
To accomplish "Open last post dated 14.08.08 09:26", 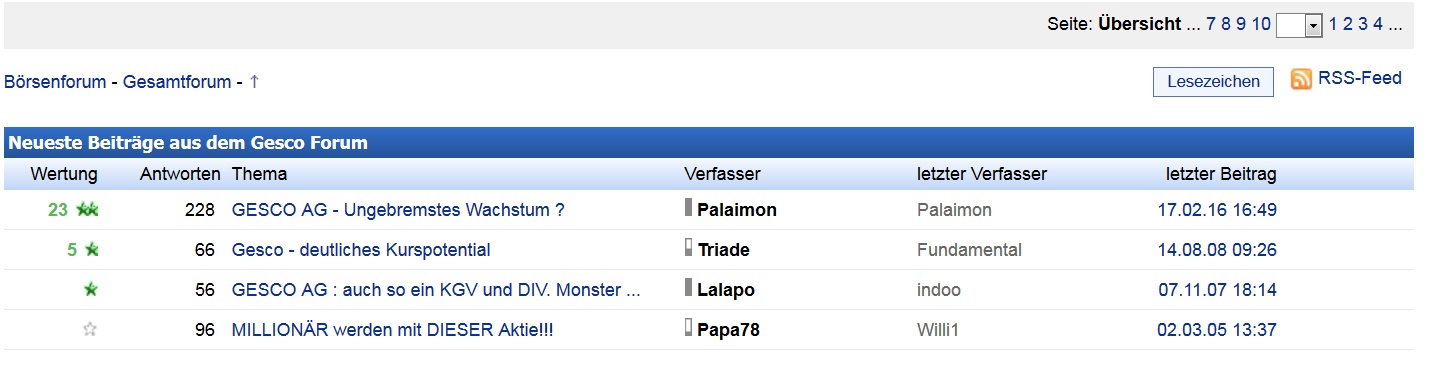I will coord(1217,250).
